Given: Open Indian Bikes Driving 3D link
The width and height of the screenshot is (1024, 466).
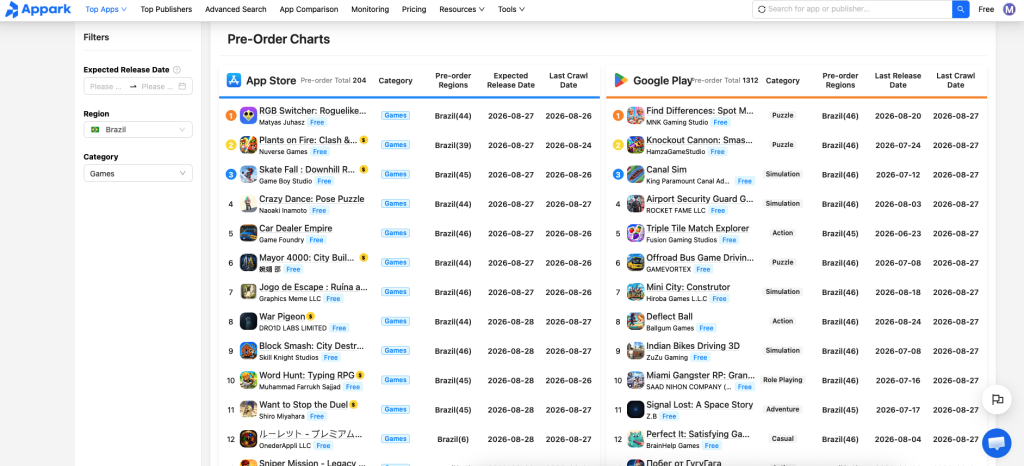Looking at the screenshot, I should pos(693,346).
